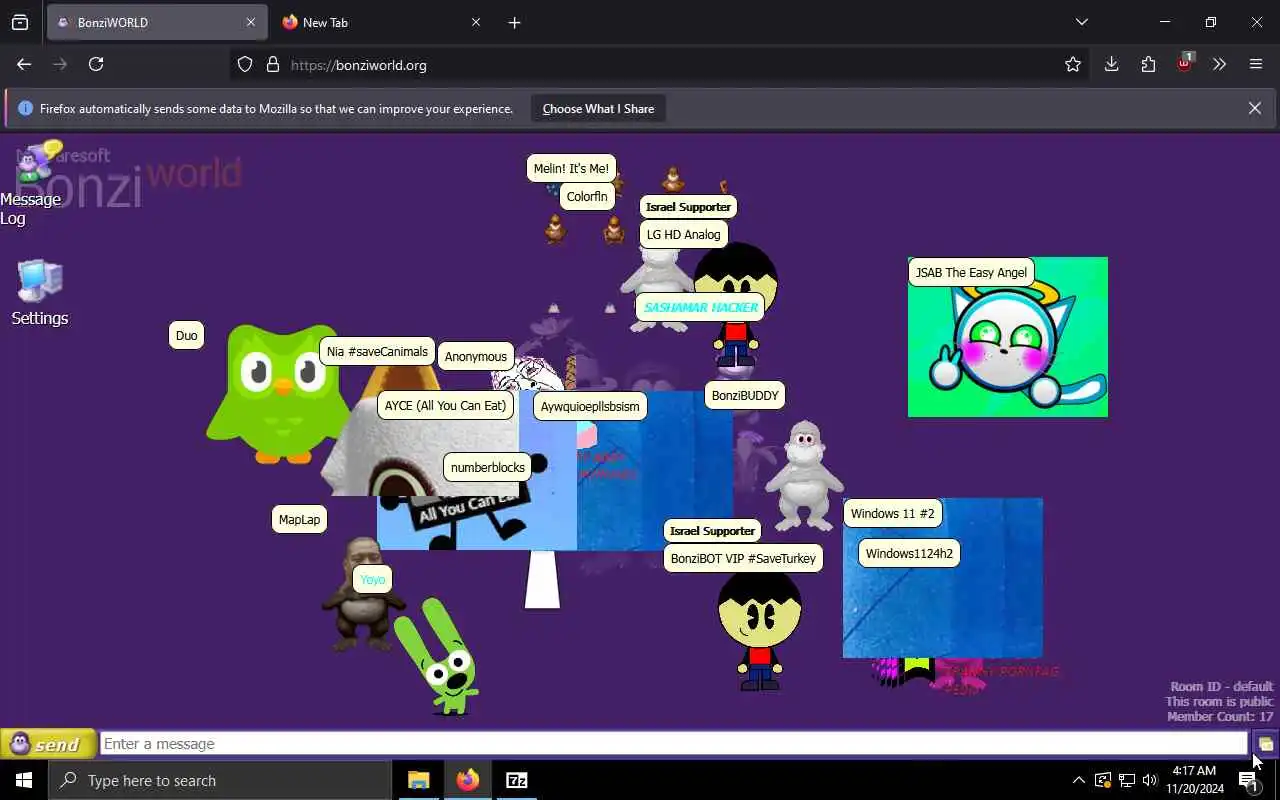Click the 'MapLap' name tag
The width and height of the screenshot is (1280, 800).
[x=299, y=520]
